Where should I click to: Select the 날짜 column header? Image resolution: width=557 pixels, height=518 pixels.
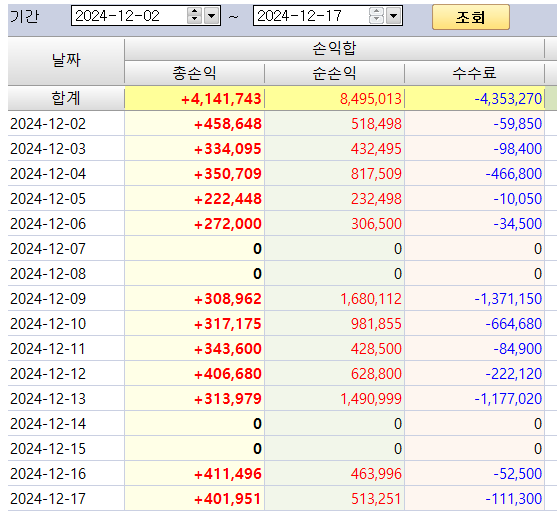[66, 60]
